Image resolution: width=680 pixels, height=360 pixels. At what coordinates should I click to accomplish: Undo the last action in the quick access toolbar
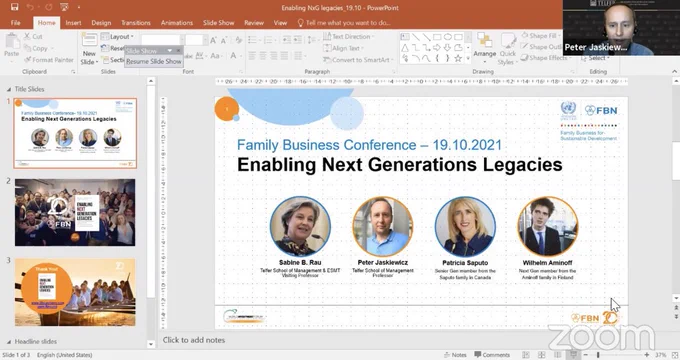point(30,7)
